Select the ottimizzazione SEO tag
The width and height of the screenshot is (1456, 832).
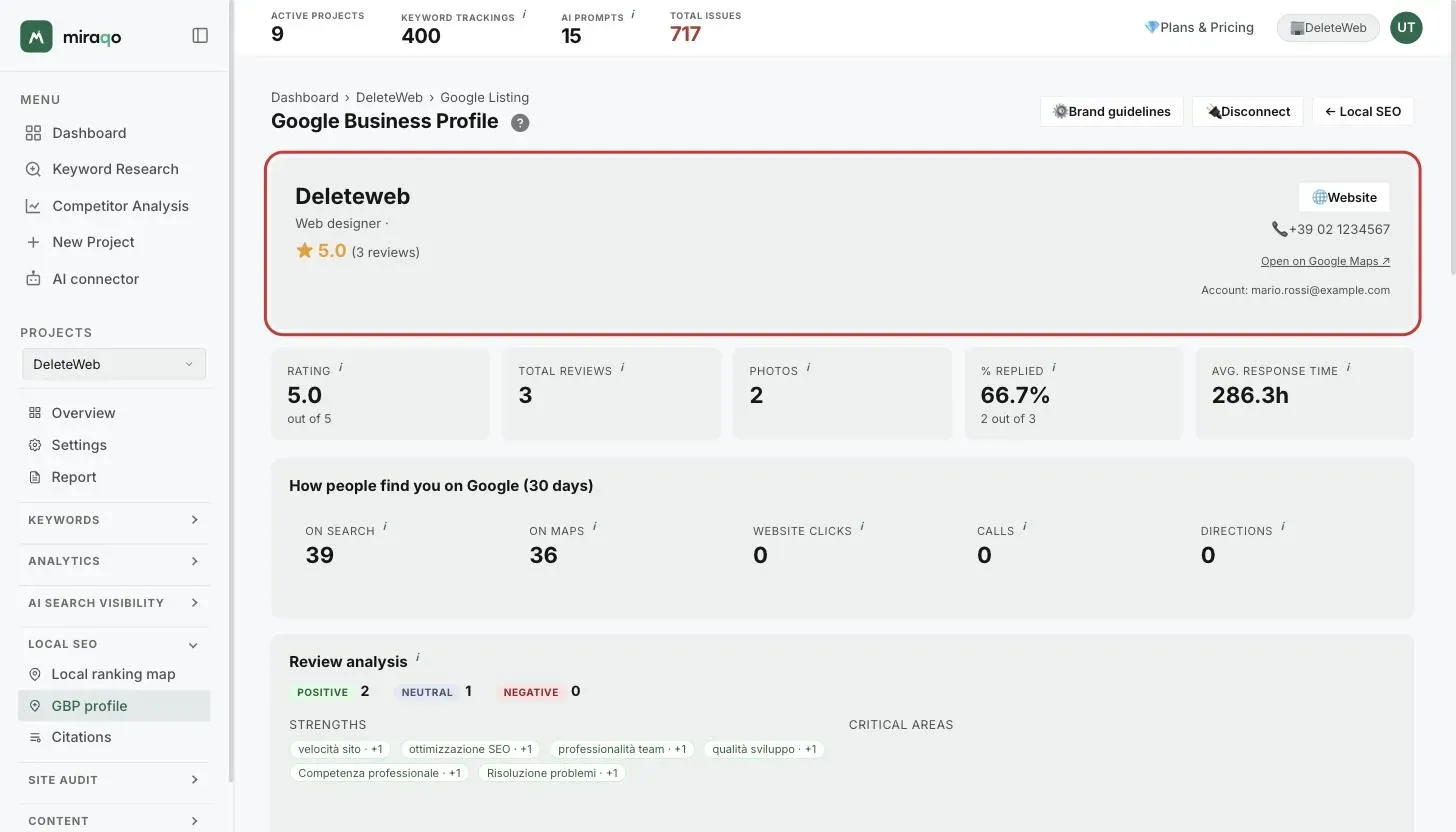[x=470, y=749]
